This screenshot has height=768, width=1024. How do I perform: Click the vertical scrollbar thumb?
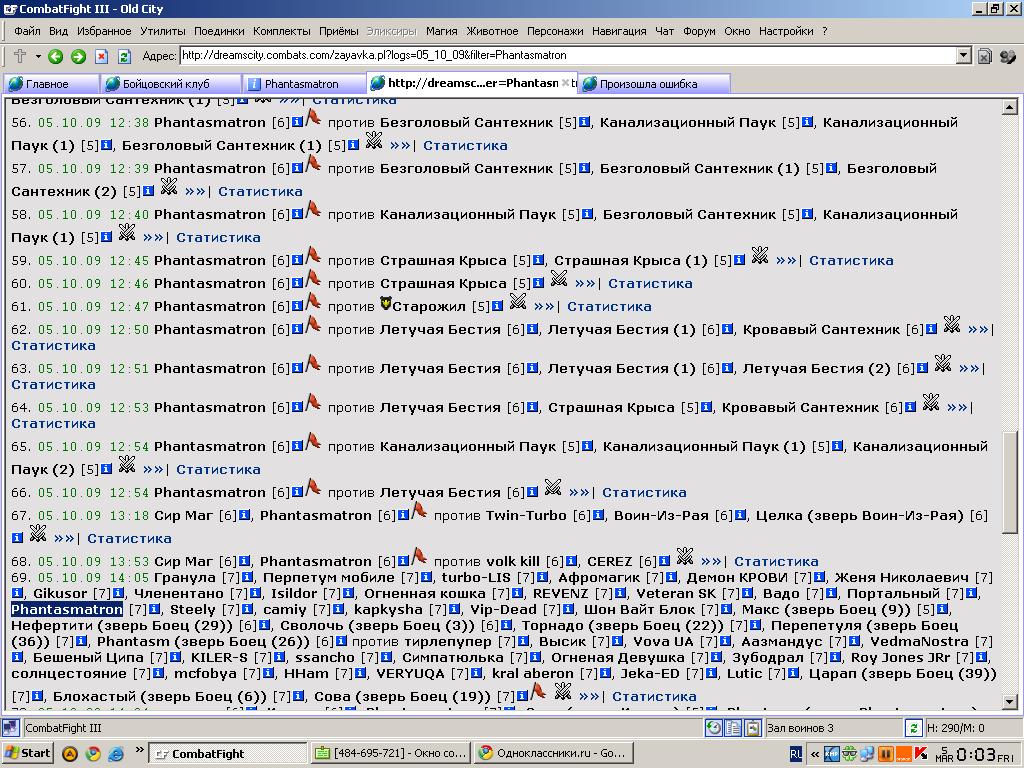pyautogui.click(x=1009, y=483)
